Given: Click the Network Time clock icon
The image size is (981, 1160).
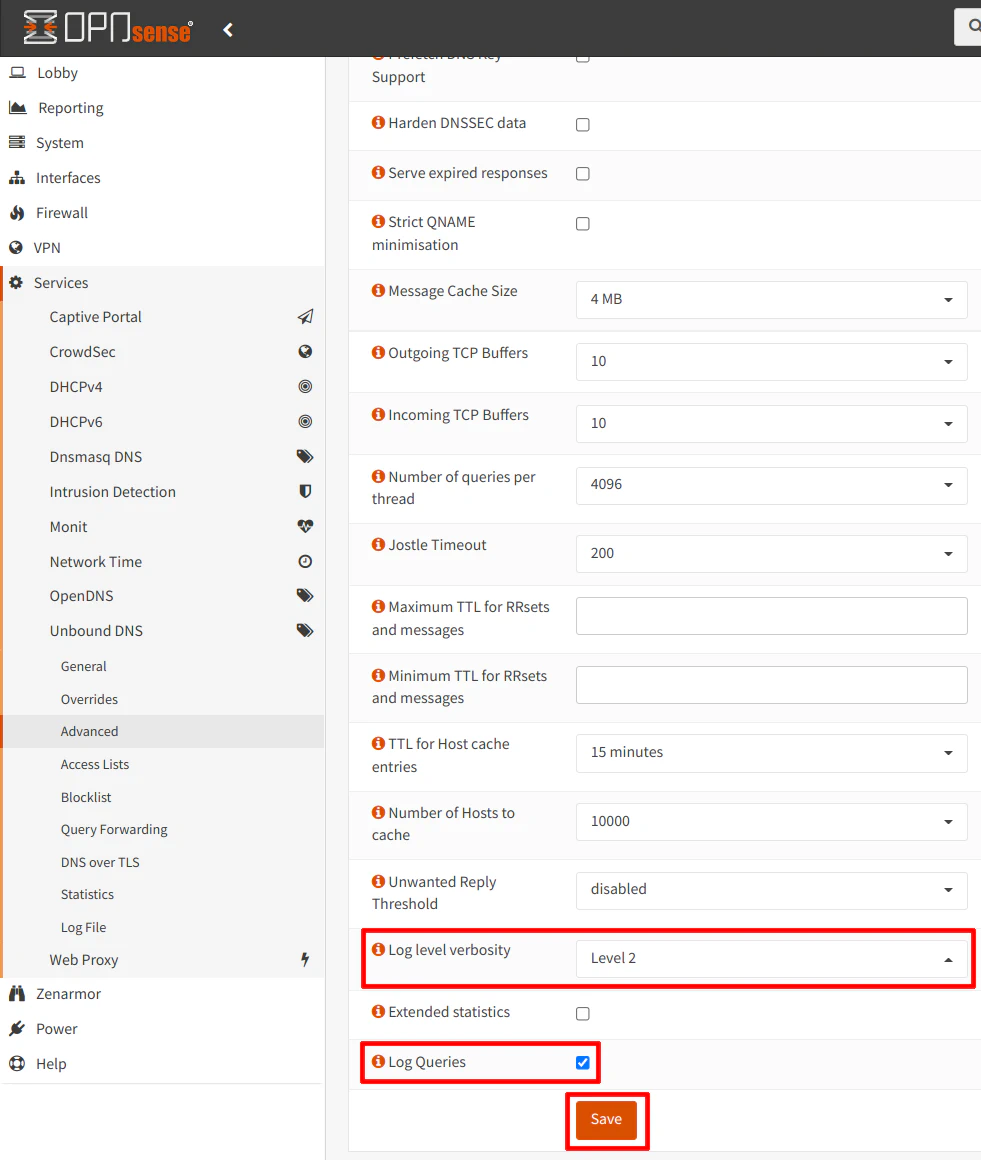Looking at the screenshot, I should [305, 562].
